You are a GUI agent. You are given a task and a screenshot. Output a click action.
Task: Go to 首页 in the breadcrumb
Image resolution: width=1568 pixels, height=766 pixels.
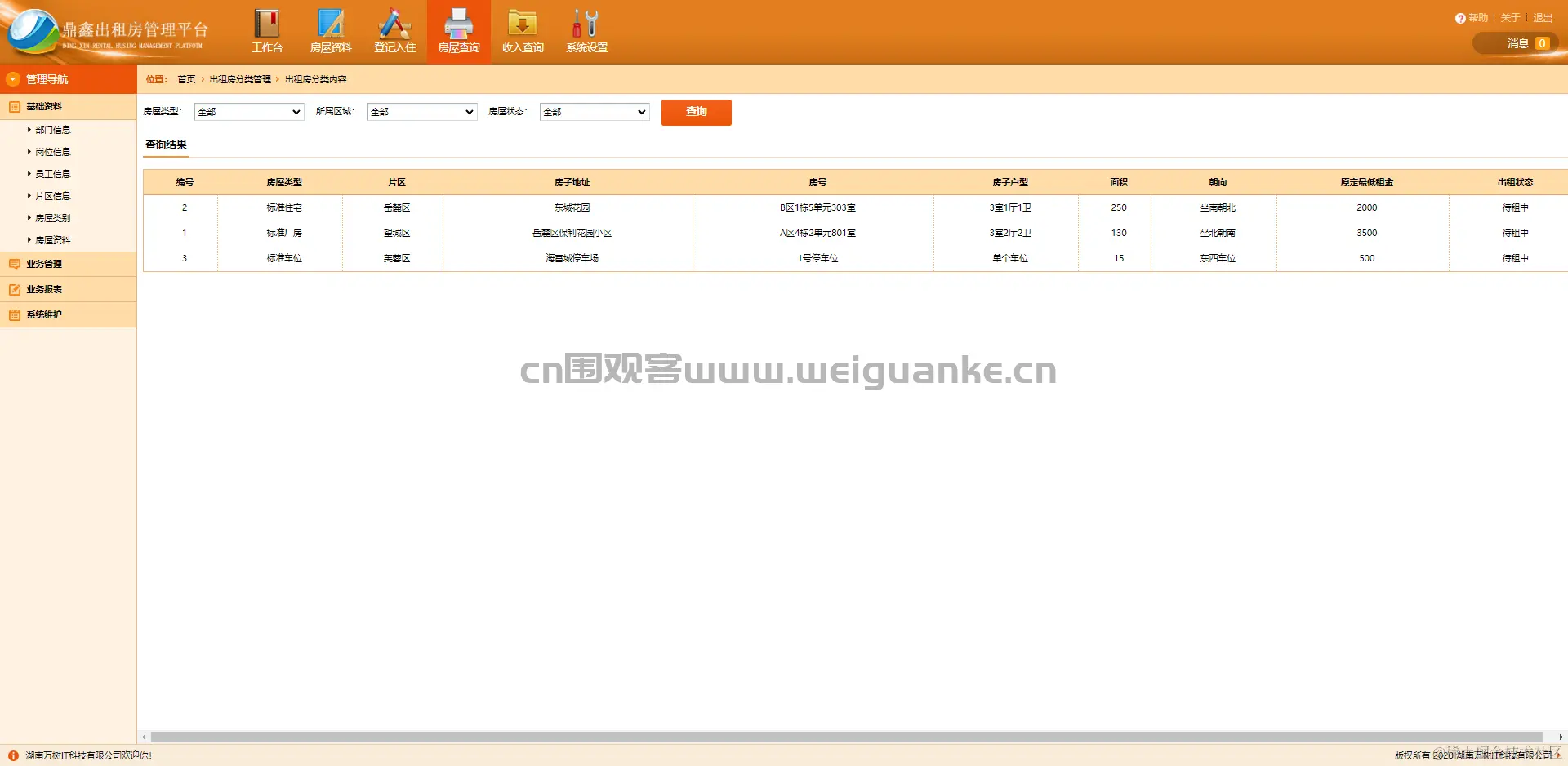186,79
